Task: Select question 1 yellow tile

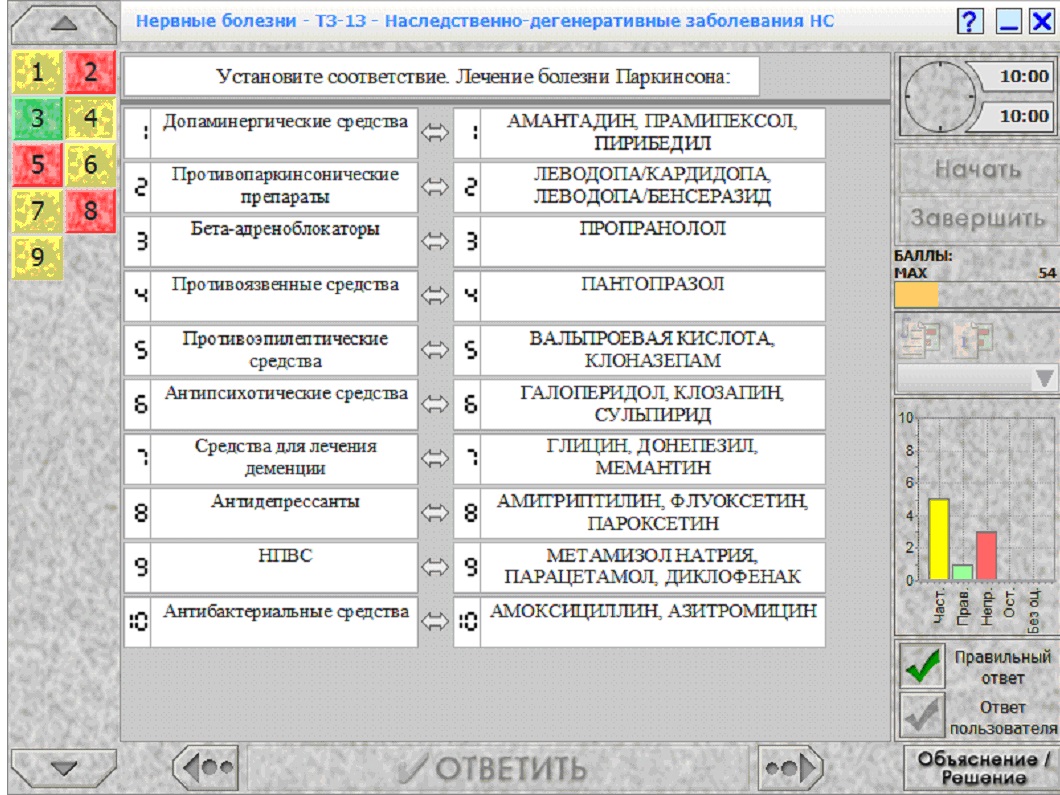Action: pyautogui.click(x=37, y=72)
